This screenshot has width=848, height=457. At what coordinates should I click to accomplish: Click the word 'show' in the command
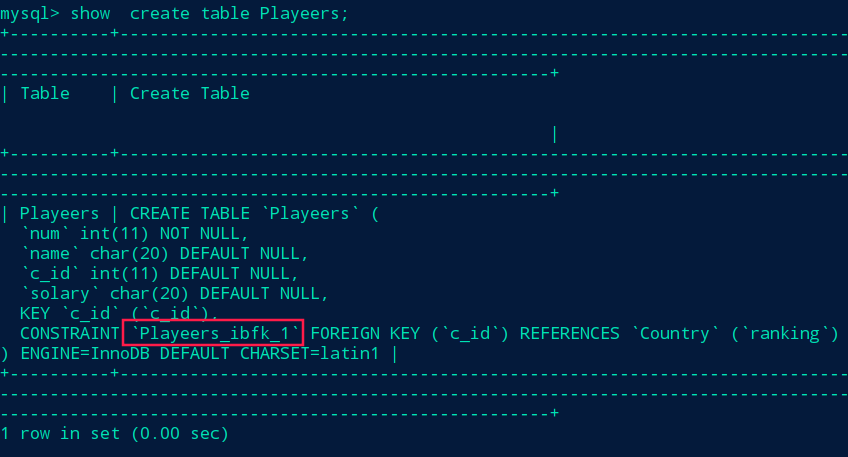tap(90, 13)
